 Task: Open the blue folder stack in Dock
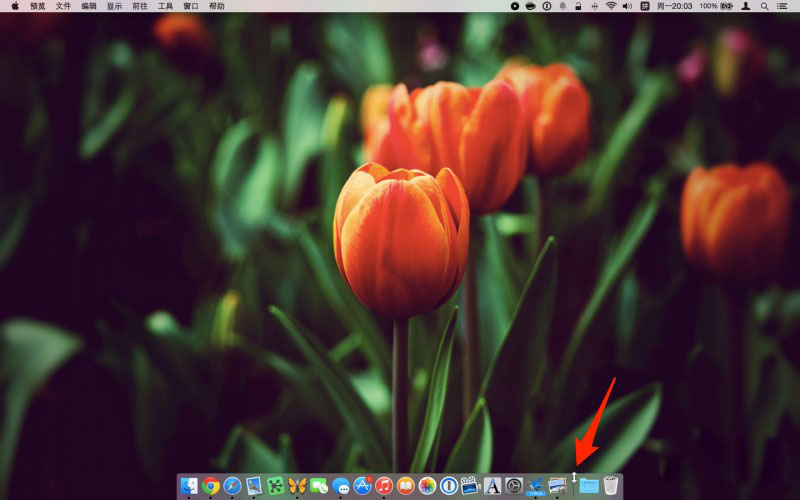[589, 486]
